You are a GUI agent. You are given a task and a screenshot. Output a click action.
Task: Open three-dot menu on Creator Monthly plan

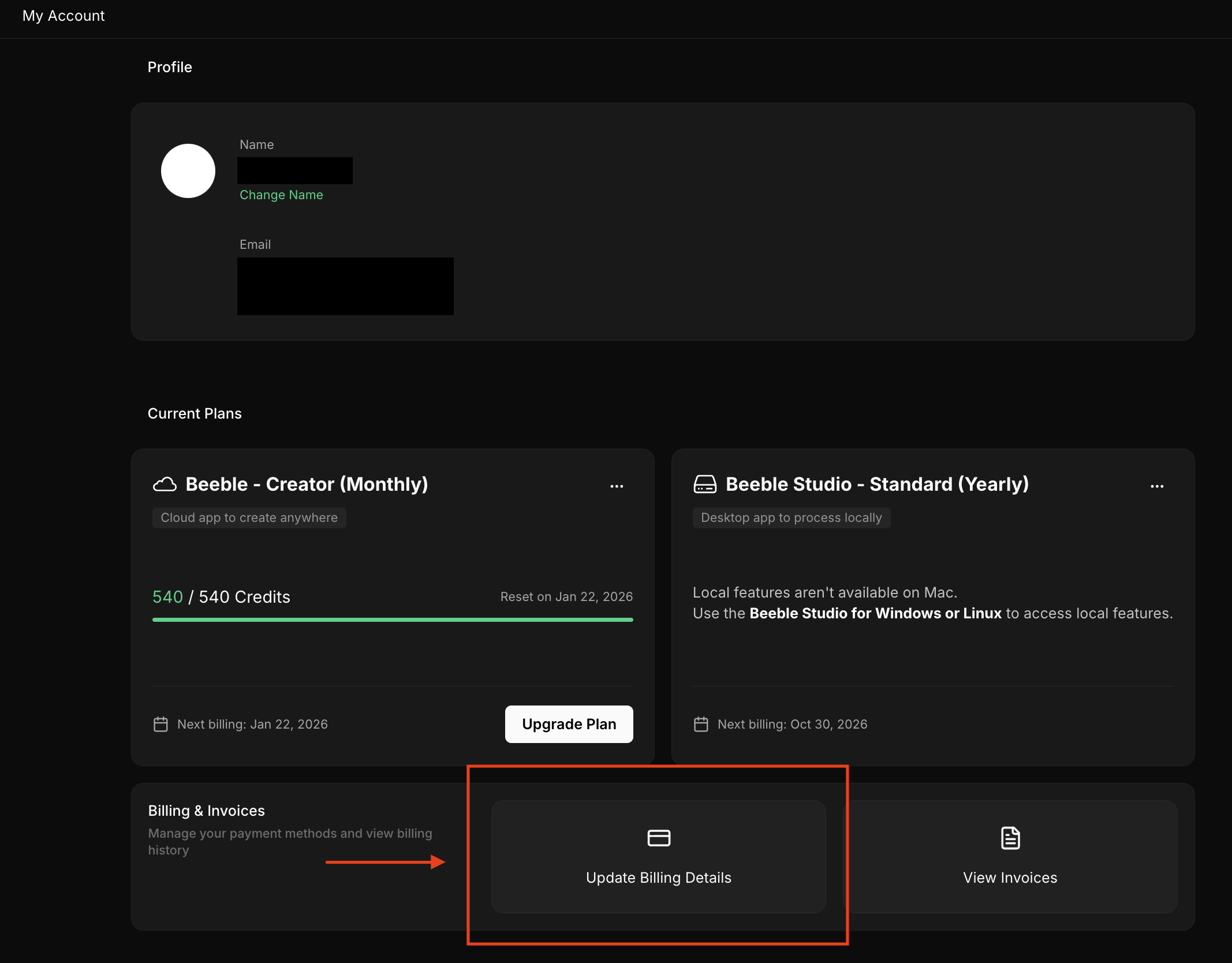pos(617,486)
